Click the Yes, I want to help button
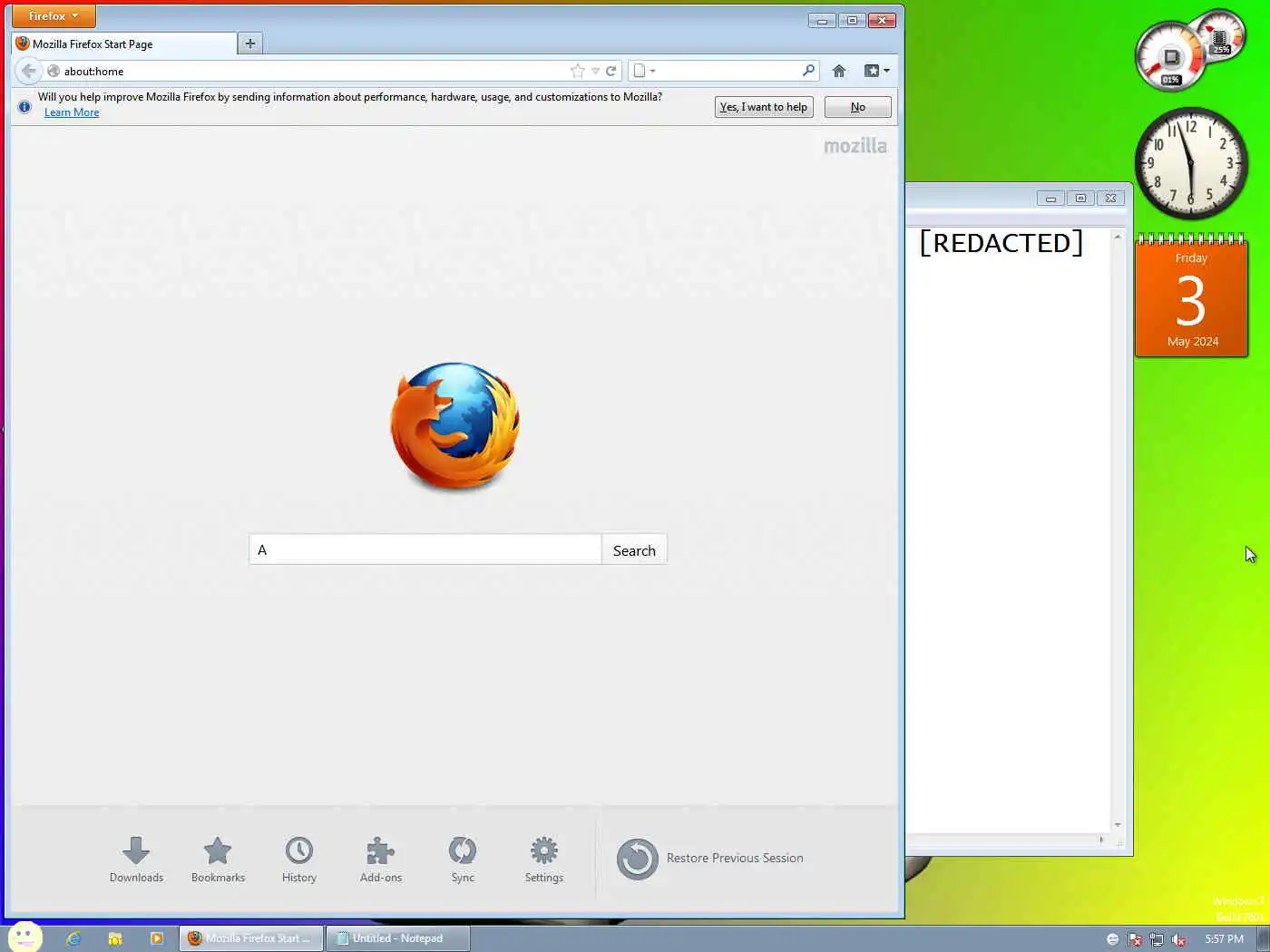1270x952 pixels. point(764,107)
